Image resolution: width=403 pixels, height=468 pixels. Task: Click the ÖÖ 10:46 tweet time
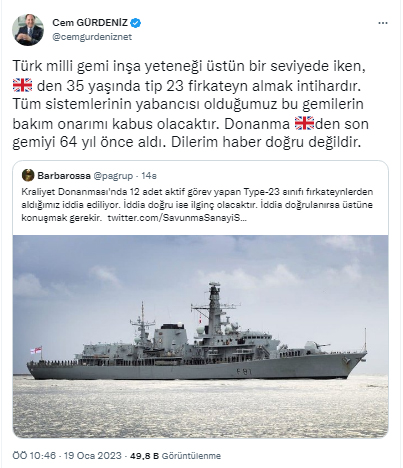[x=34, y=456]
